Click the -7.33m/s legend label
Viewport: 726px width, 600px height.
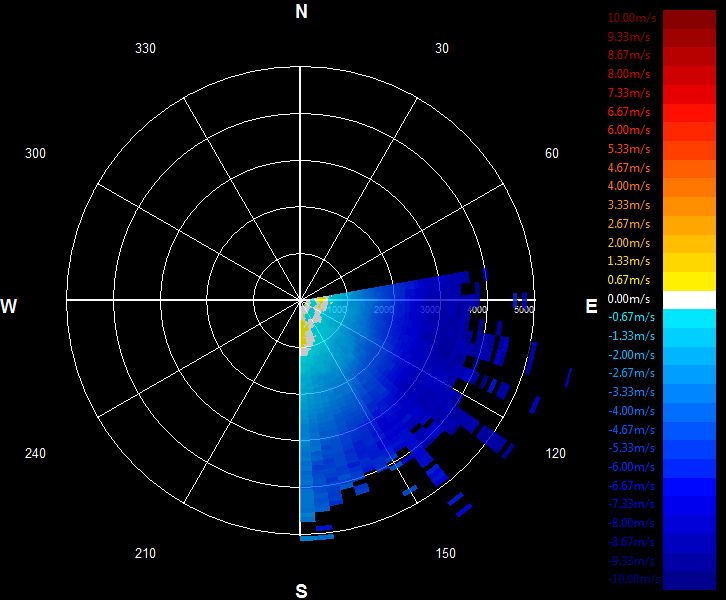(x=631, y=504)
